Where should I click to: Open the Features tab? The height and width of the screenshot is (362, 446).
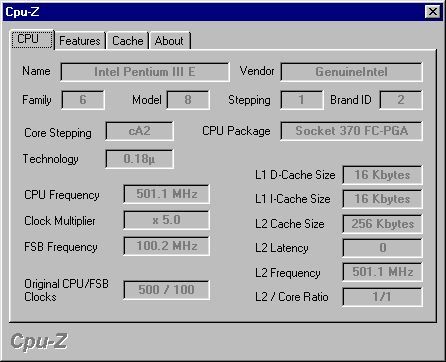80,41
